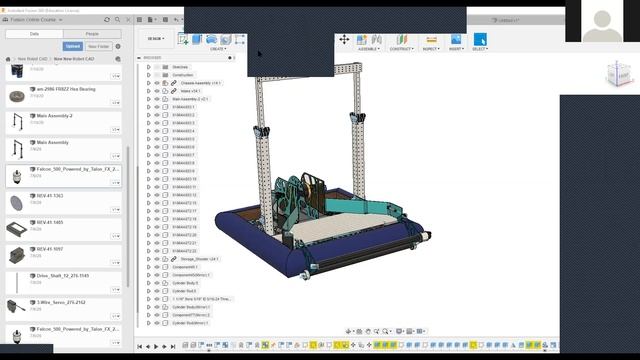Toggle visibility of Chassis Assembly v14:1
640x360 pixels.
[x=157, y=83]
